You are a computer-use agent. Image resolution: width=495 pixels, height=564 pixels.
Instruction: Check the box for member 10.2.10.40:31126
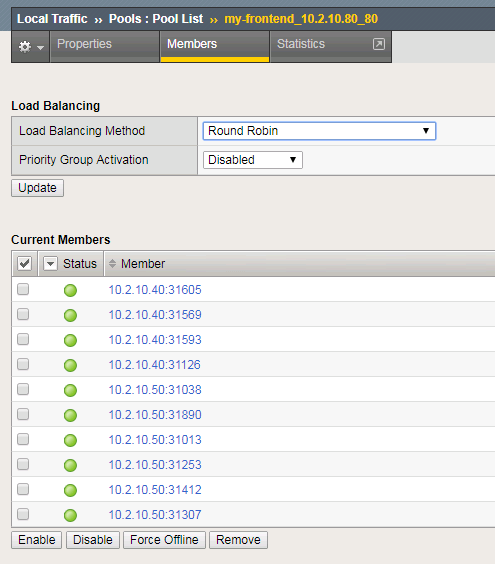[23, 364]
